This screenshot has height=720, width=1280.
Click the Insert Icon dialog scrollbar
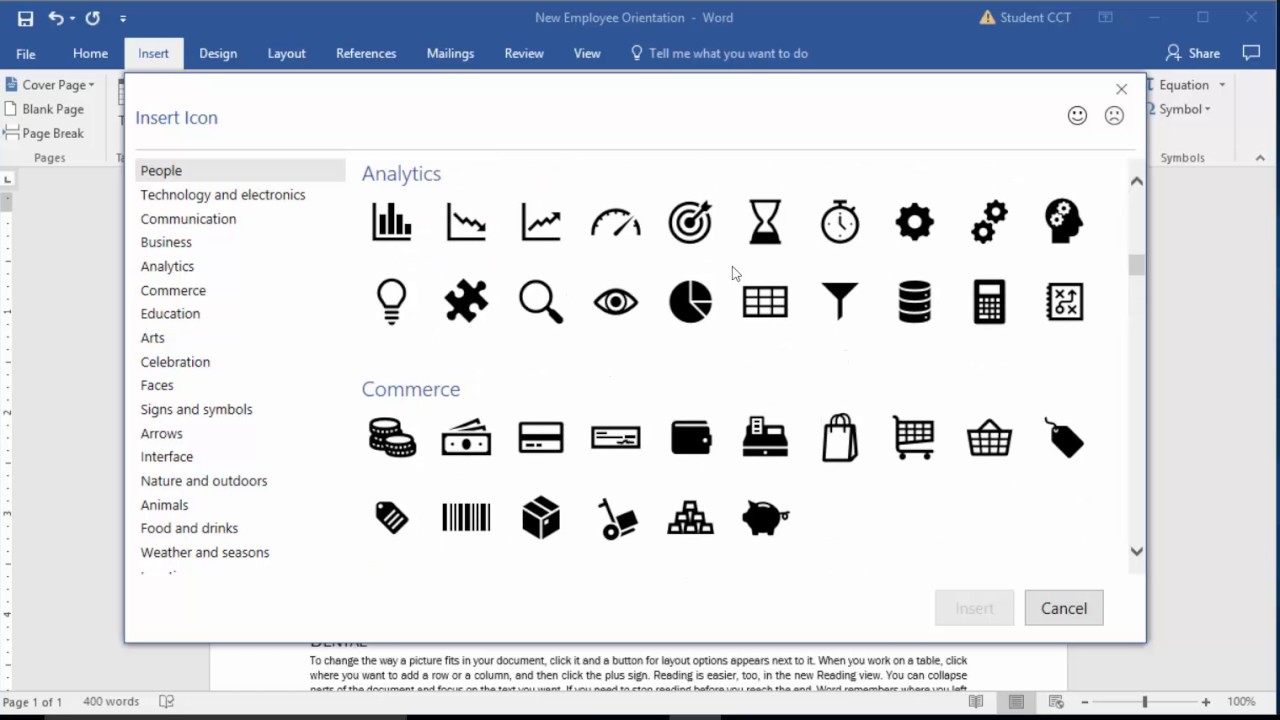(1136, 264)
